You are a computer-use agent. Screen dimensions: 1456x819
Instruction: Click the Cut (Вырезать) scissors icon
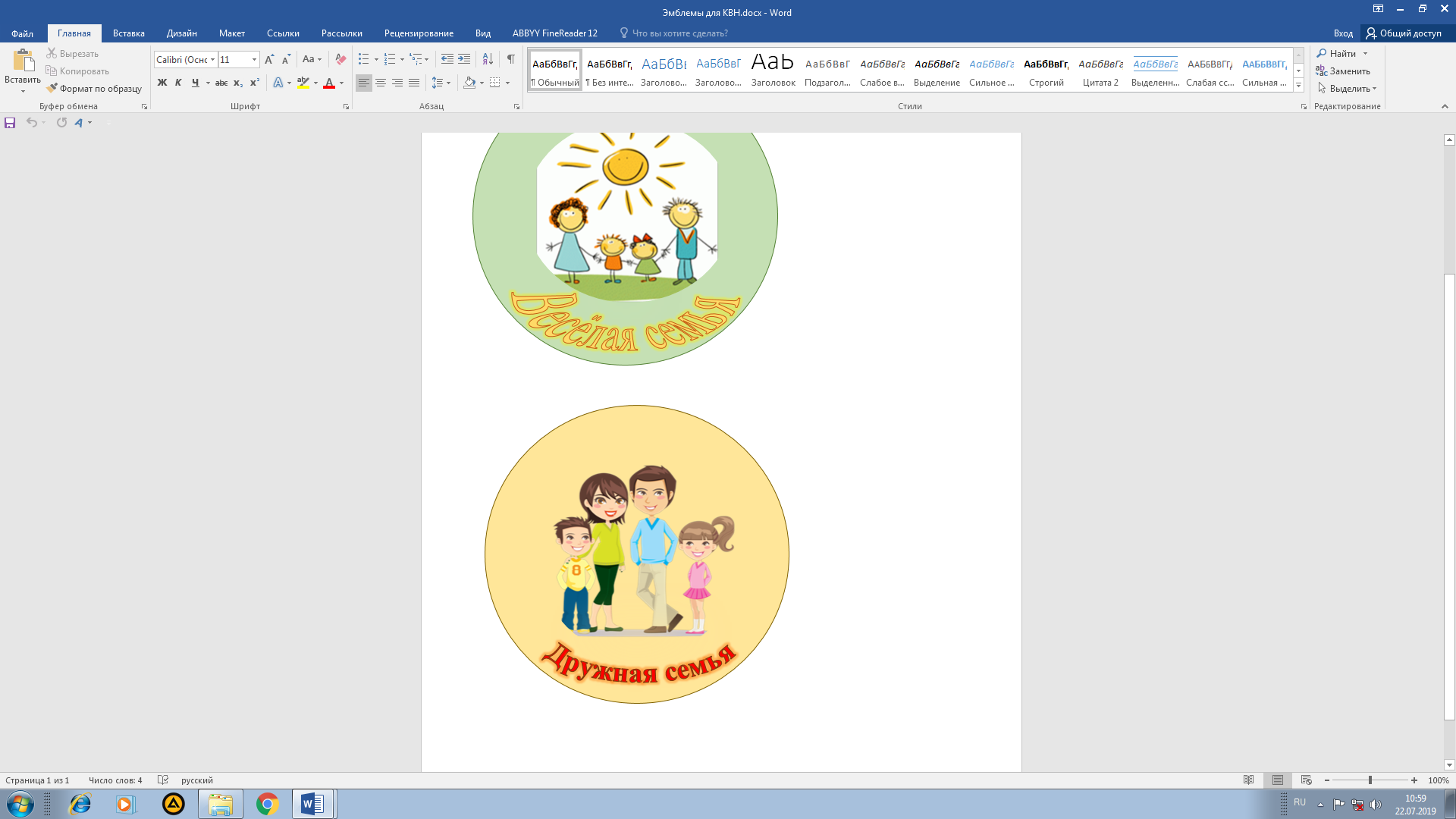[x=52, y=53]
